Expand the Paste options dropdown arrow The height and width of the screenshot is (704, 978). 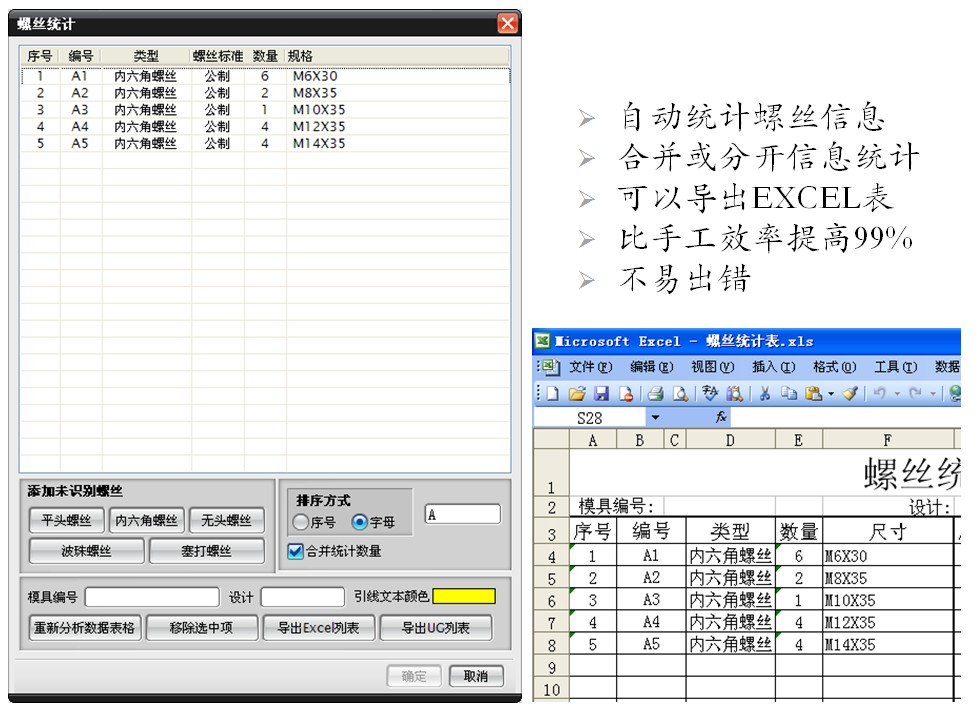tap(830, 394)
